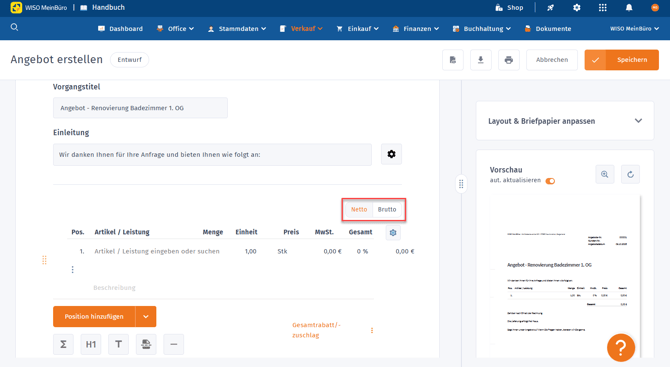Open the apps grid icon
This screenshot has width=670, height=367.
(602, 8)
